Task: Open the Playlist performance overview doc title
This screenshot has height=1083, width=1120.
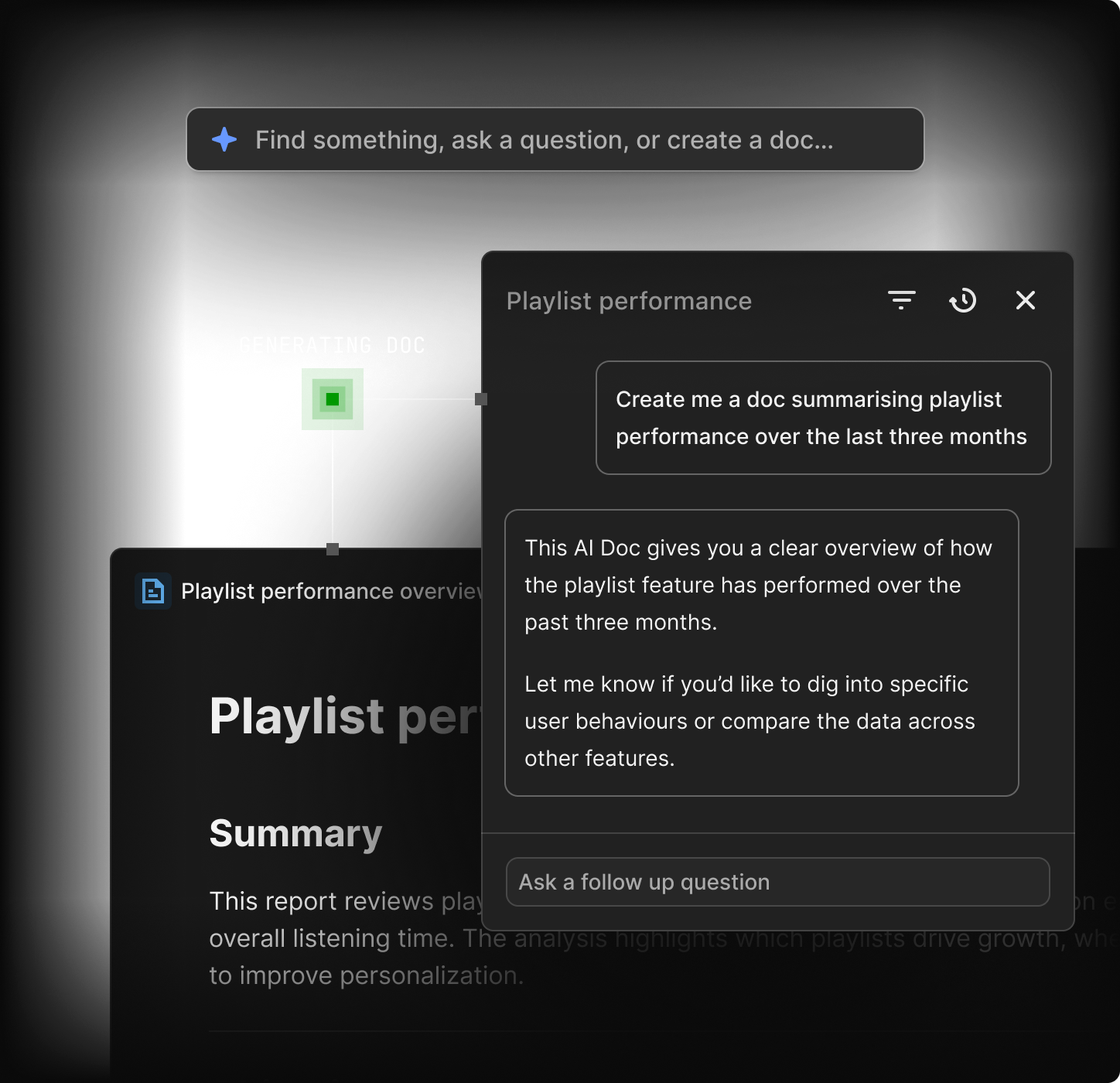Action: click(x=330, y=592)
